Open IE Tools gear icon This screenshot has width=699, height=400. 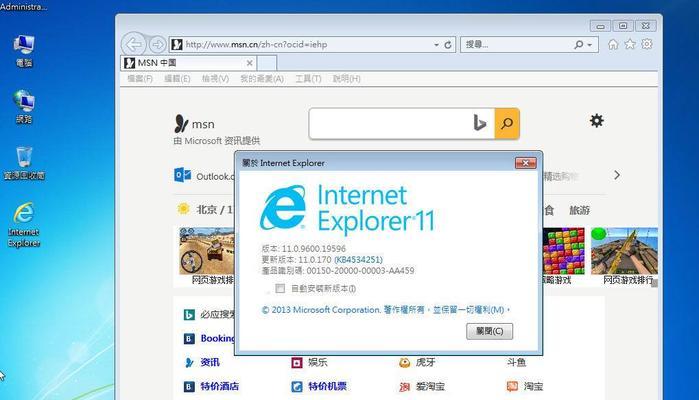click(647, 44)
